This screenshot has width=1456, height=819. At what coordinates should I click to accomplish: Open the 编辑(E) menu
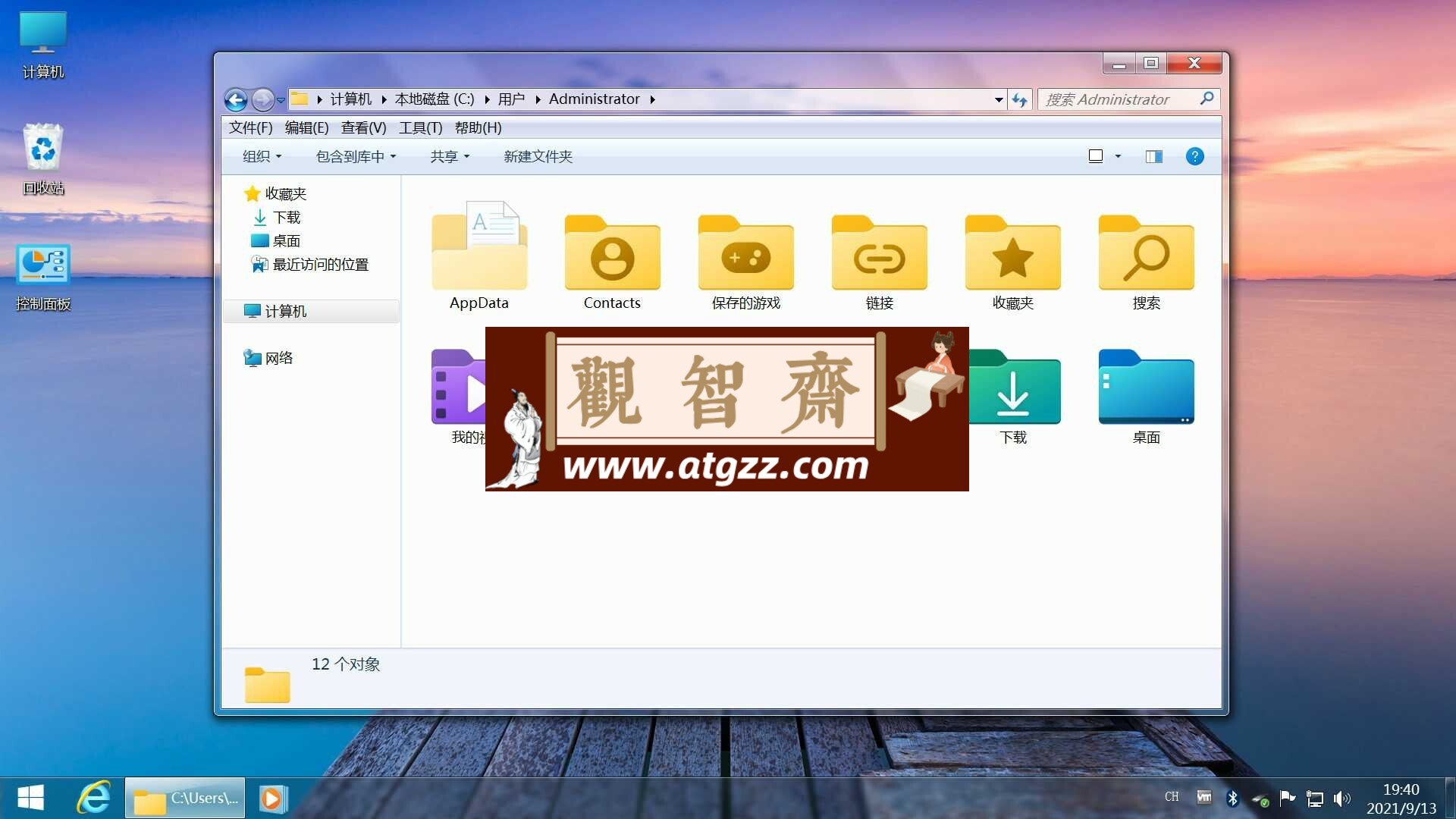pyautogui.click(x=306, y=127)
